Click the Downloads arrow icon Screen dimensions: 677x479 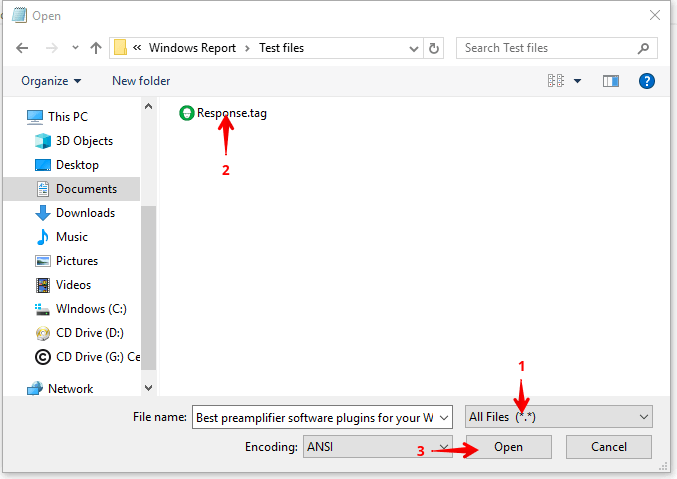tap(43, 213)
